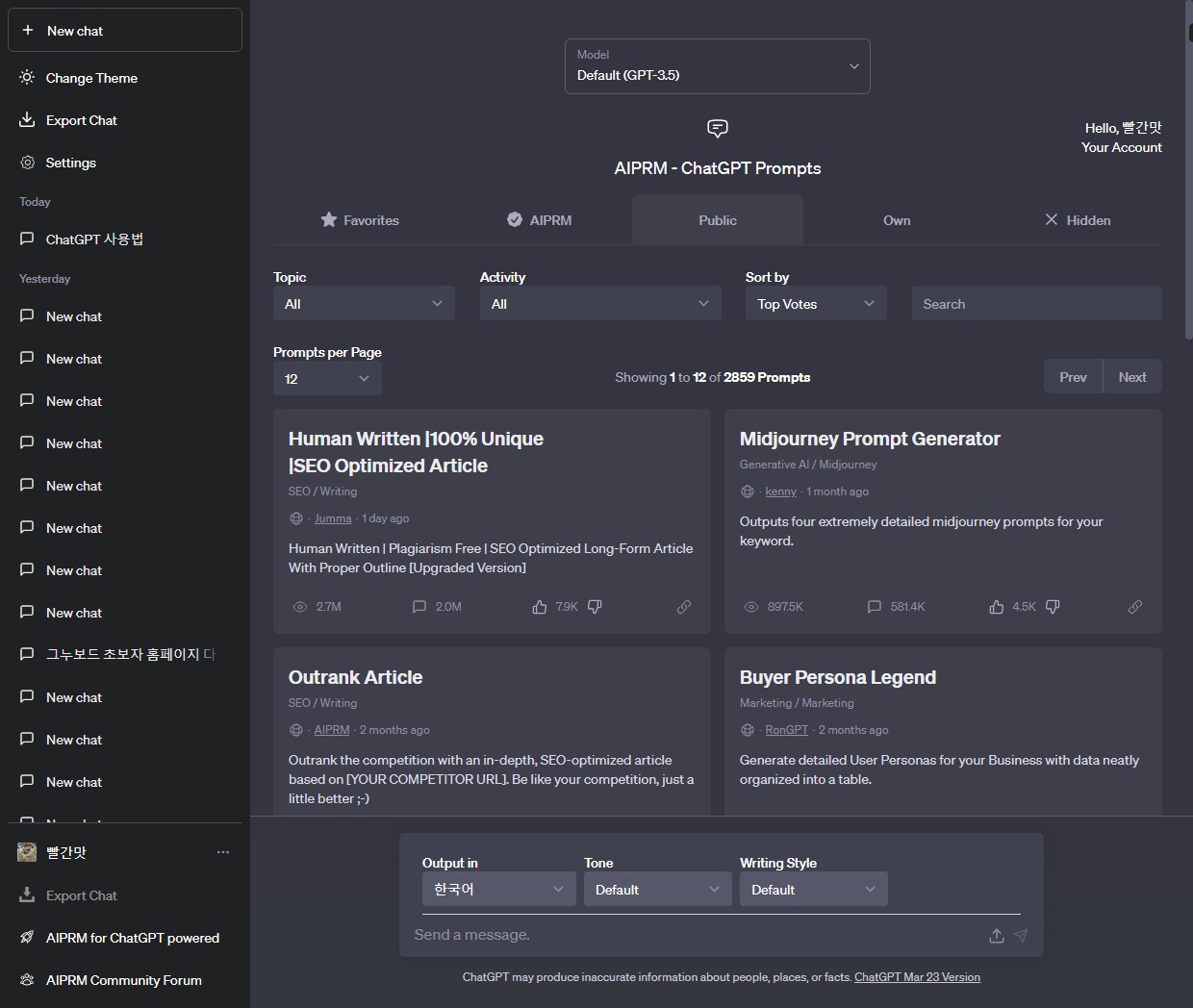Click the comments icon showing 2.0M
Viewport: 1193px width, 1008px height.
pyautogui.click(x=419, y=607)
